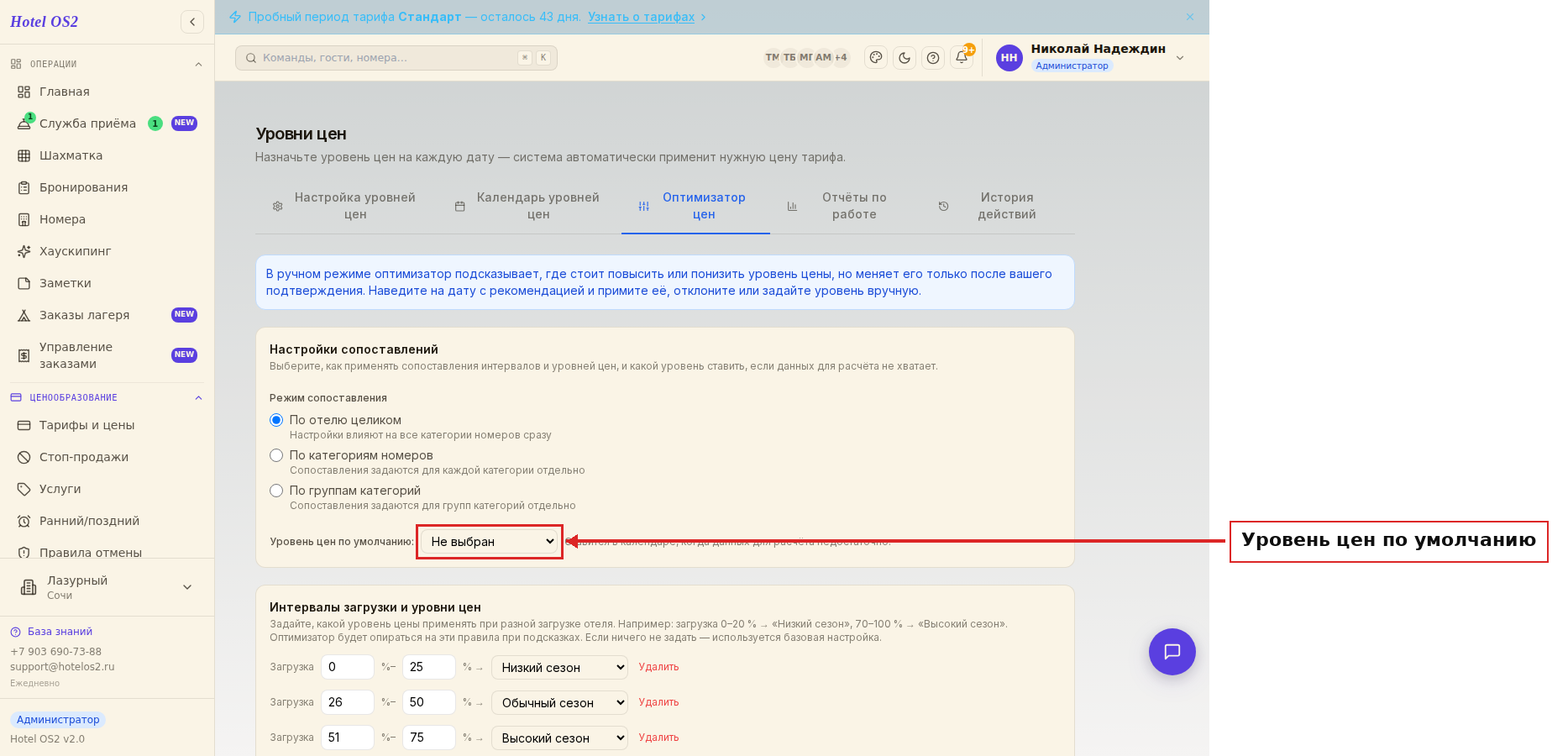Click the Управление заказами receipt icon

coord(24,355)
